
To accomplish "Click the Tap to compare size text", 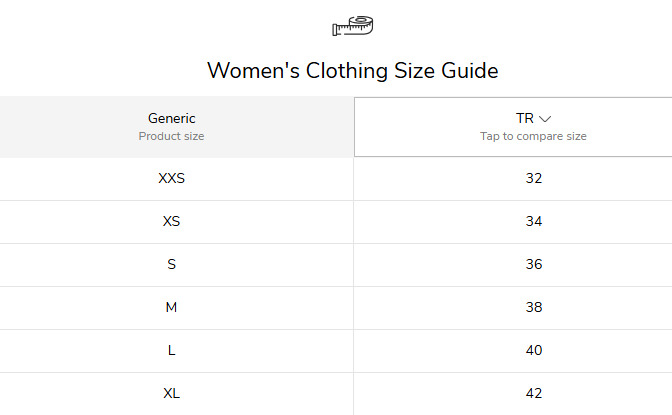I will 533,136.
